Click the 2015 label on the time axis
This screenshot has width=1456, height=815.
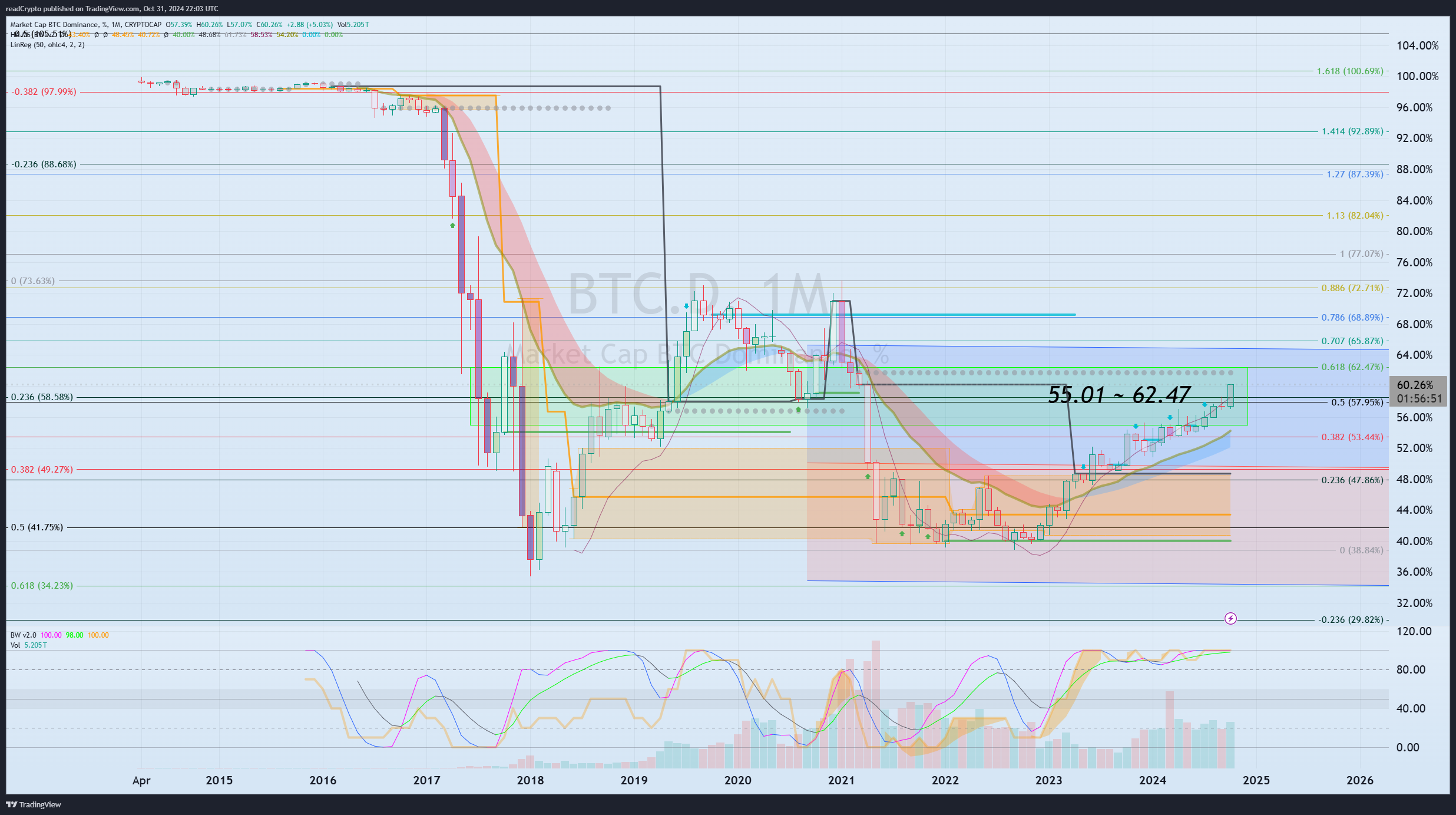click(x=219, y=781)
